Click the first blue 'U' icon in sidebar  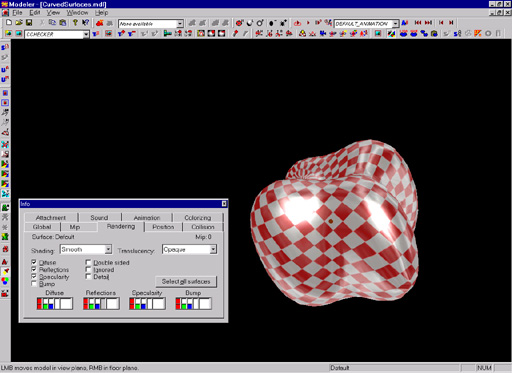pyautogui.click(x=5, y=69)
